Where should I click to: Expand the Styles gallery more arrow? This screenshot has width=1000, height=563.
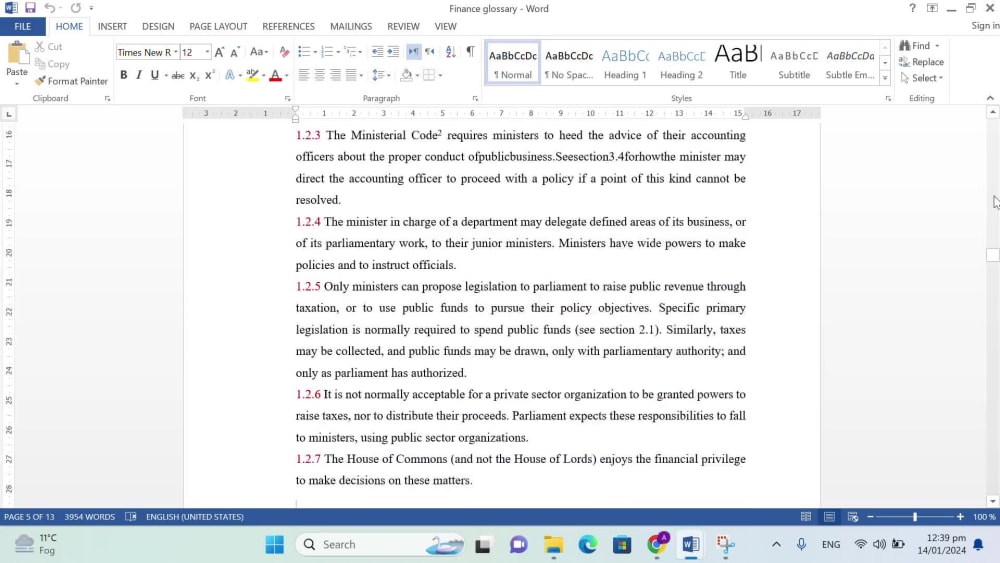pyautogui.click(x=885, y=78)
